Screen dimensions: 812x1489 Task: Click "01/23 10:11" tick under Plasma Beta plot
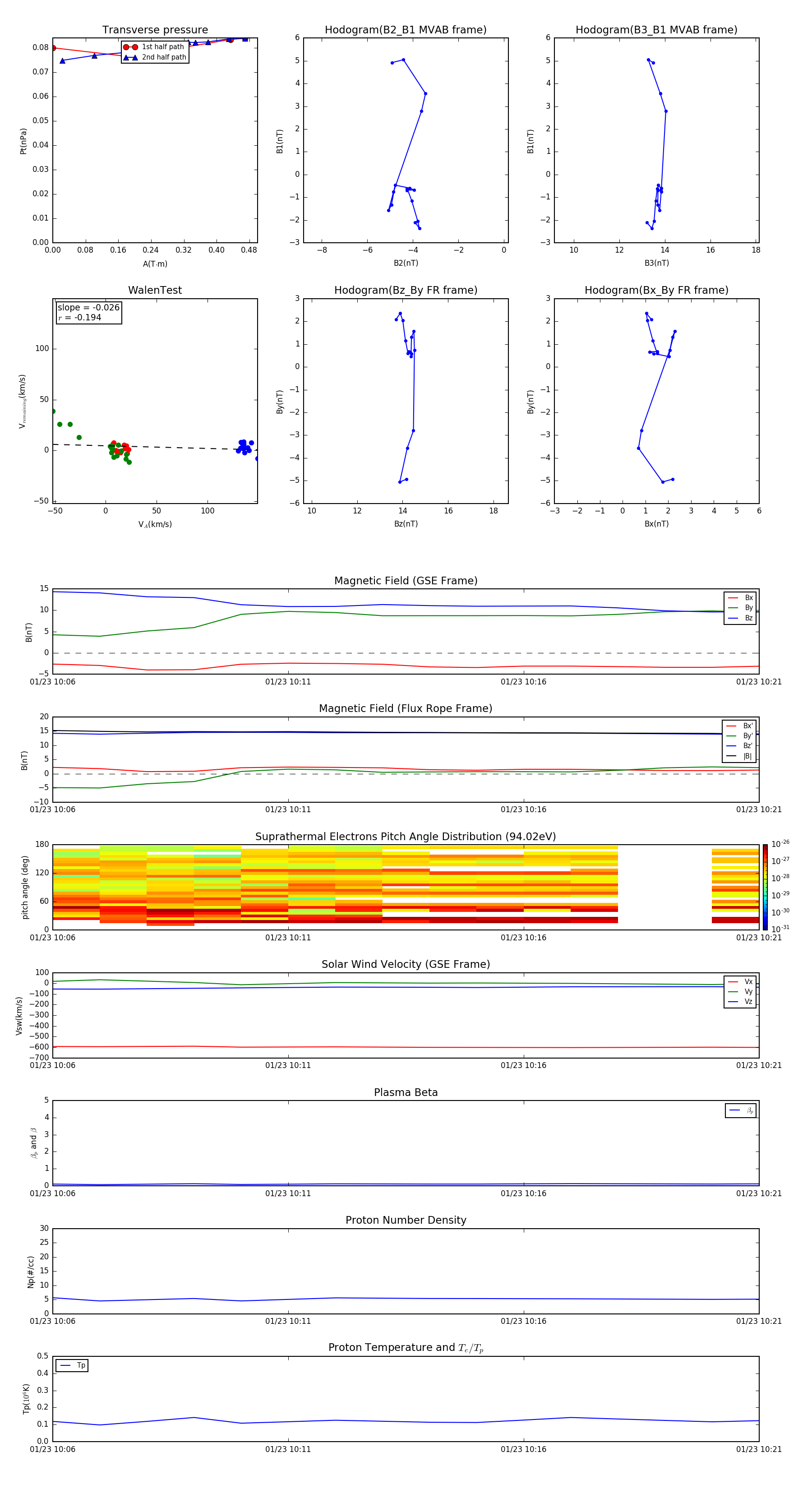coord(288,1193)
